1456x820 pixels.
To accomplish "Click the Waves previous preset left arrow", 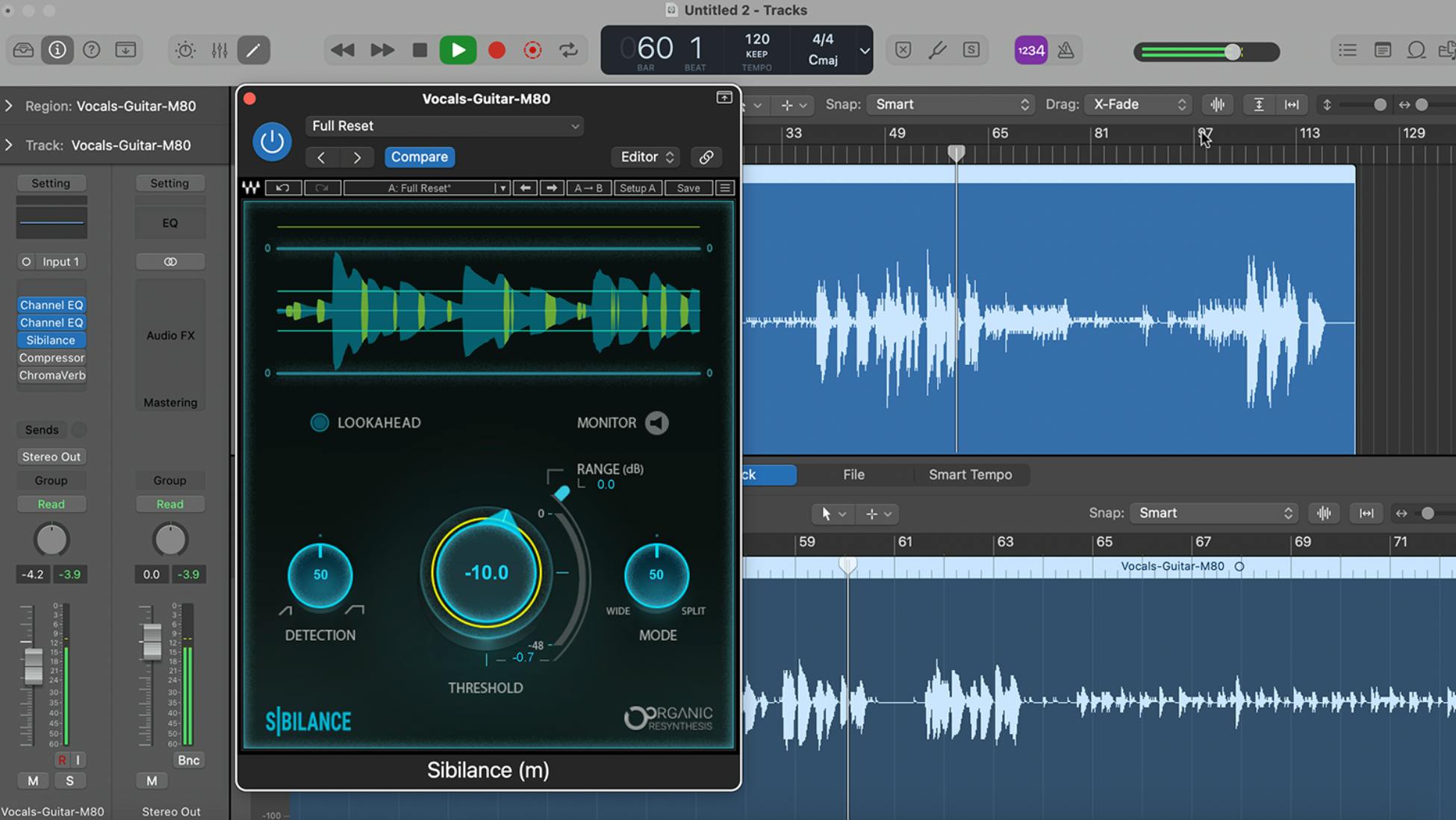I will [525, 188].
